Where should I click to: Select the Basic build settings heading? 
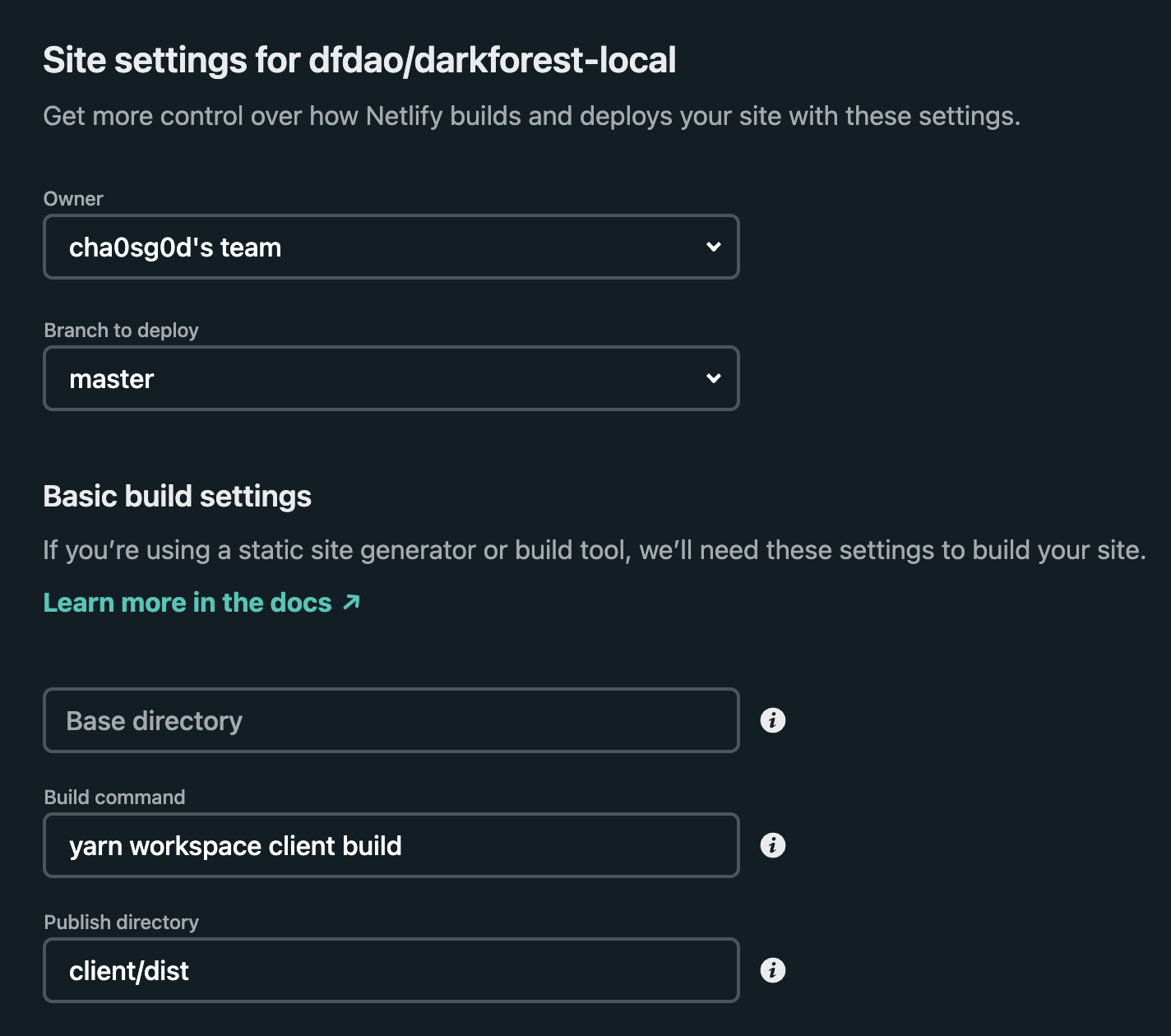click(178, 497)
